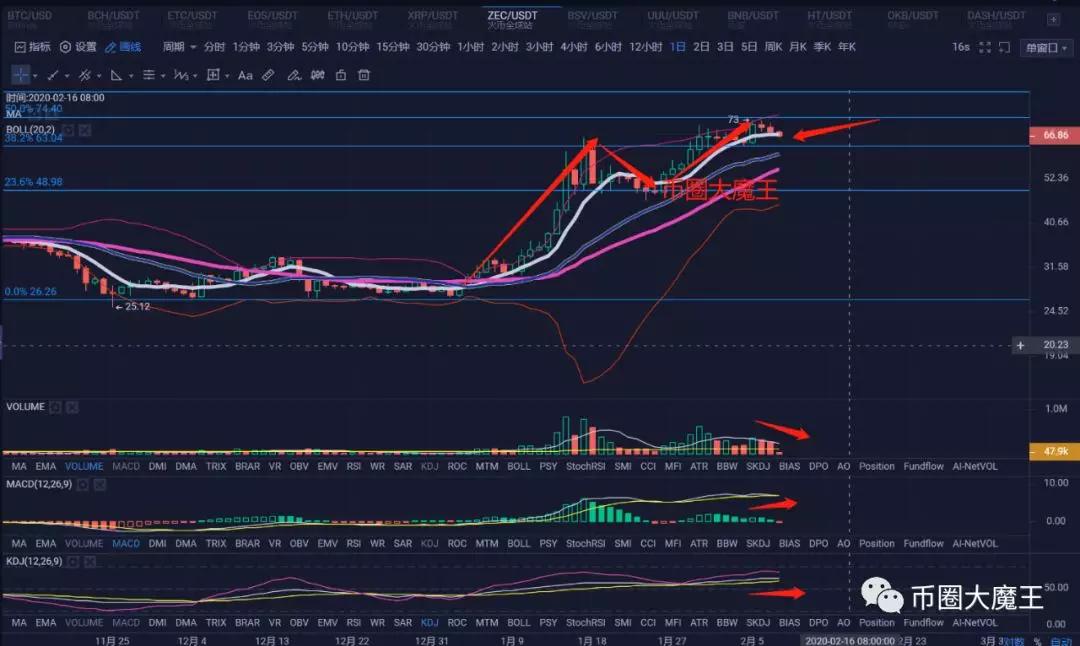Image resolution: width=1080 pixels, height=646 pixels.
Task: Click the 66.86 current price label
Action: (1055, 135)
